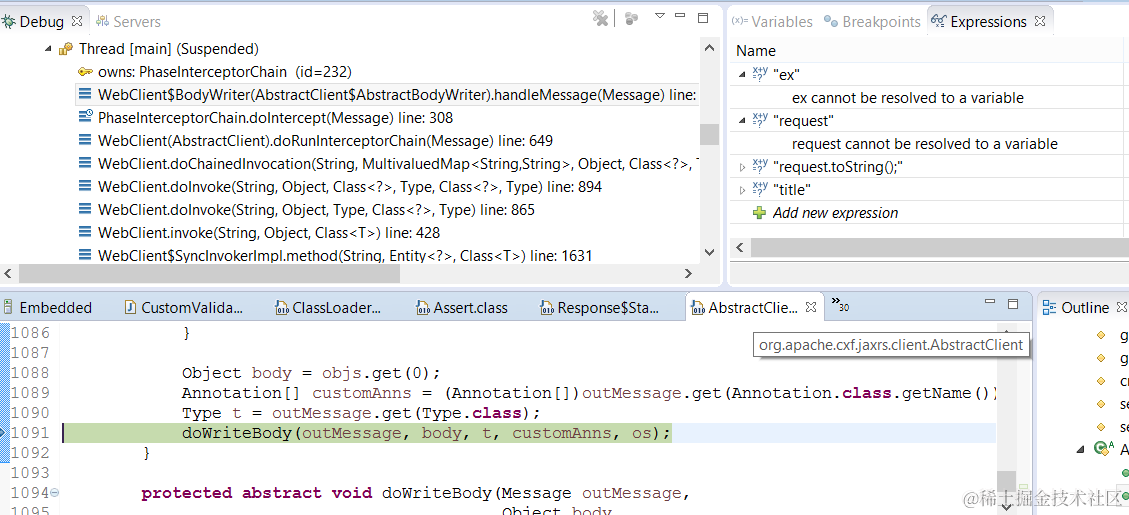This screenshot has height=515, width=1129.
Task: Click Debug view horizontal scrollbar right arrow
Action: (688, 274)
